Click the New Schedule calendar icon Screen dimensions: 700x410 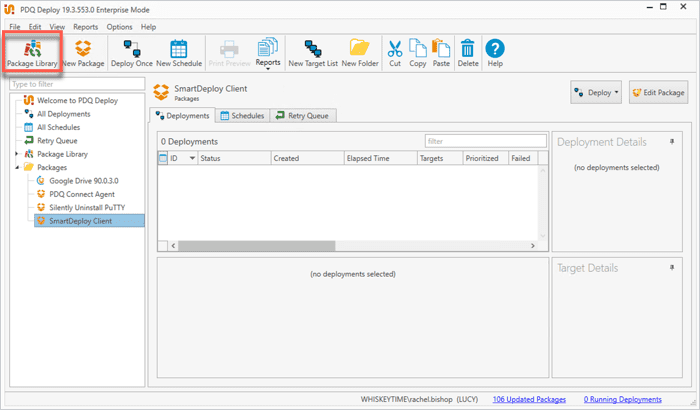point(179,53)
